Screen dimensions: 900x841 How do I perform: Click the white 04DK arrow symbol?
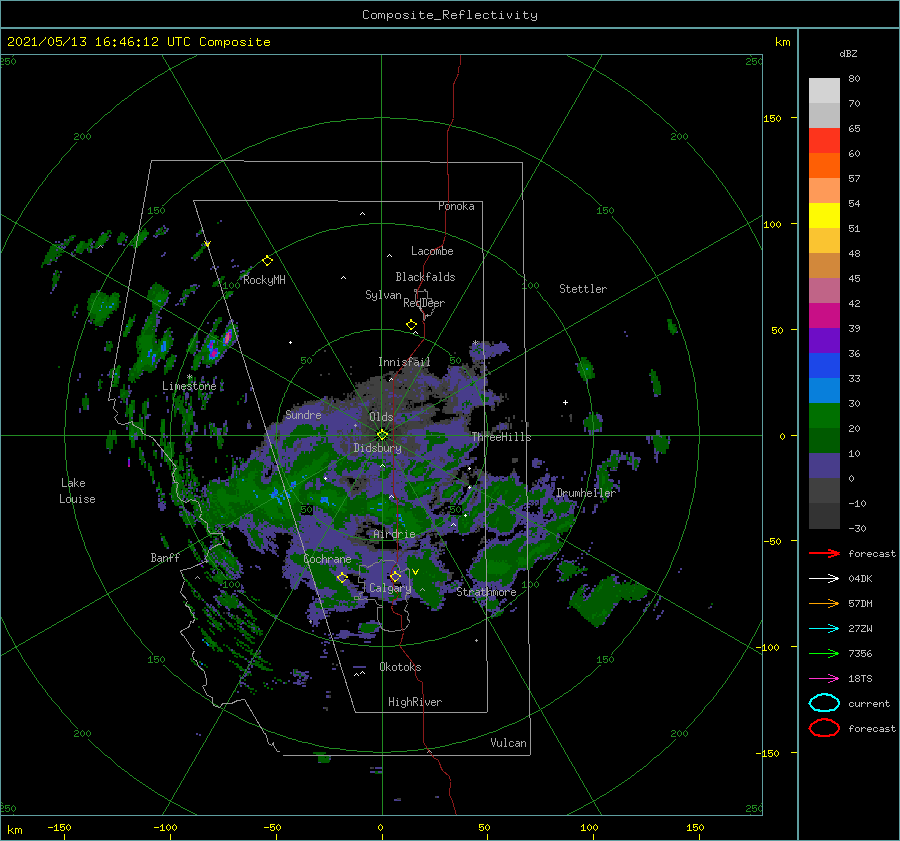pos(824,578)
